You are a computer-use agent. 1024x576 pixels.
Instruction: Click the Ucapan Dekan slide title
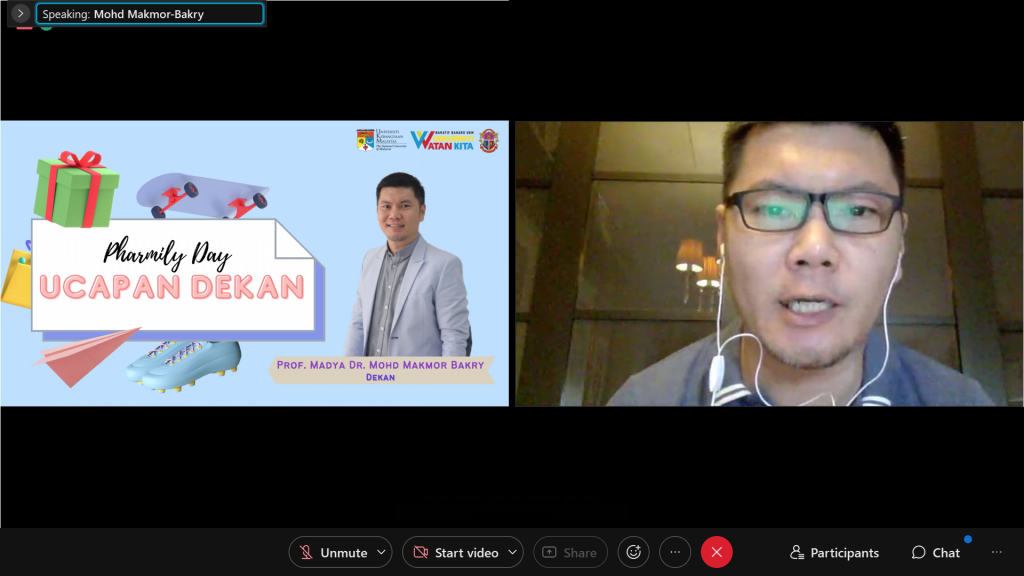click(172, 288)
